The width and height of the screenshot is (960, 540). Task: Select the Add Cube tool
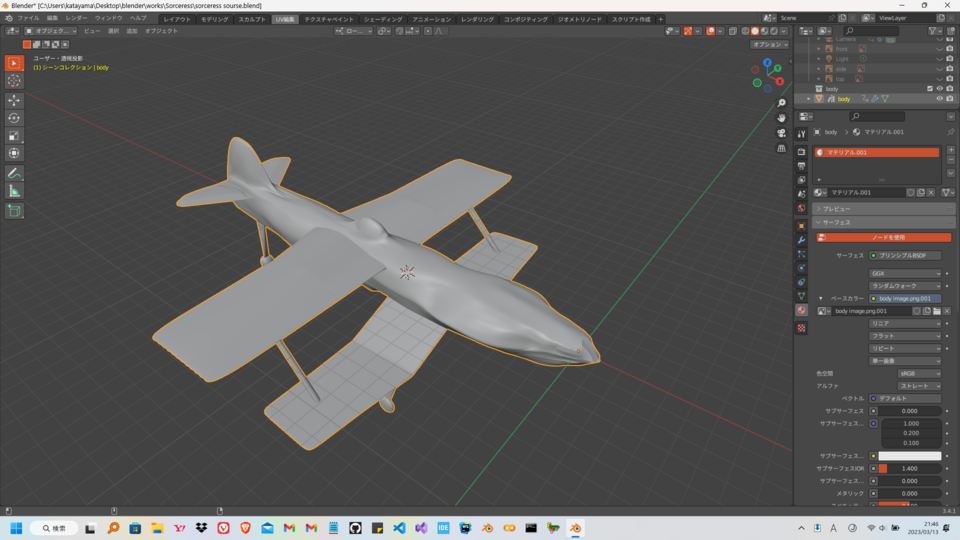(14, 211)
